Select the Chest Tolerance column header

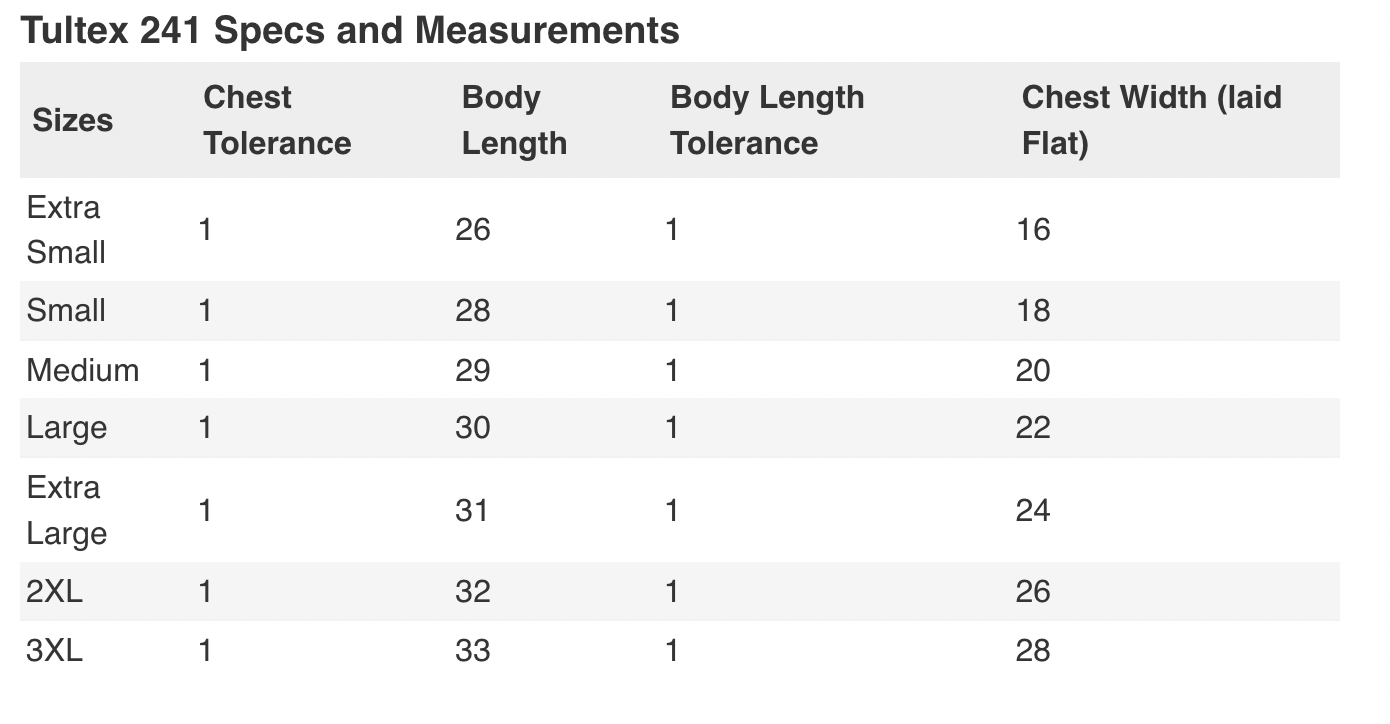point(277,120)
